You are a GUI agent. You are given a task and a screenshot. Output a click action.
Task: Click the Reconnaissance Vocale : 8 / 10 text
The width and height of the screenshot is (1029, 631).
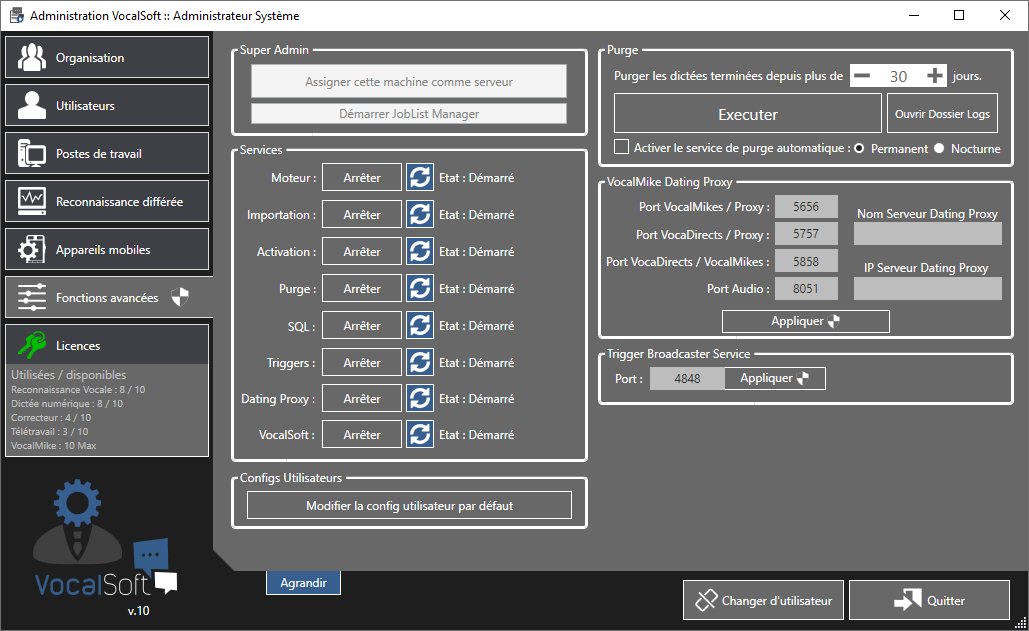click(78, 390)
